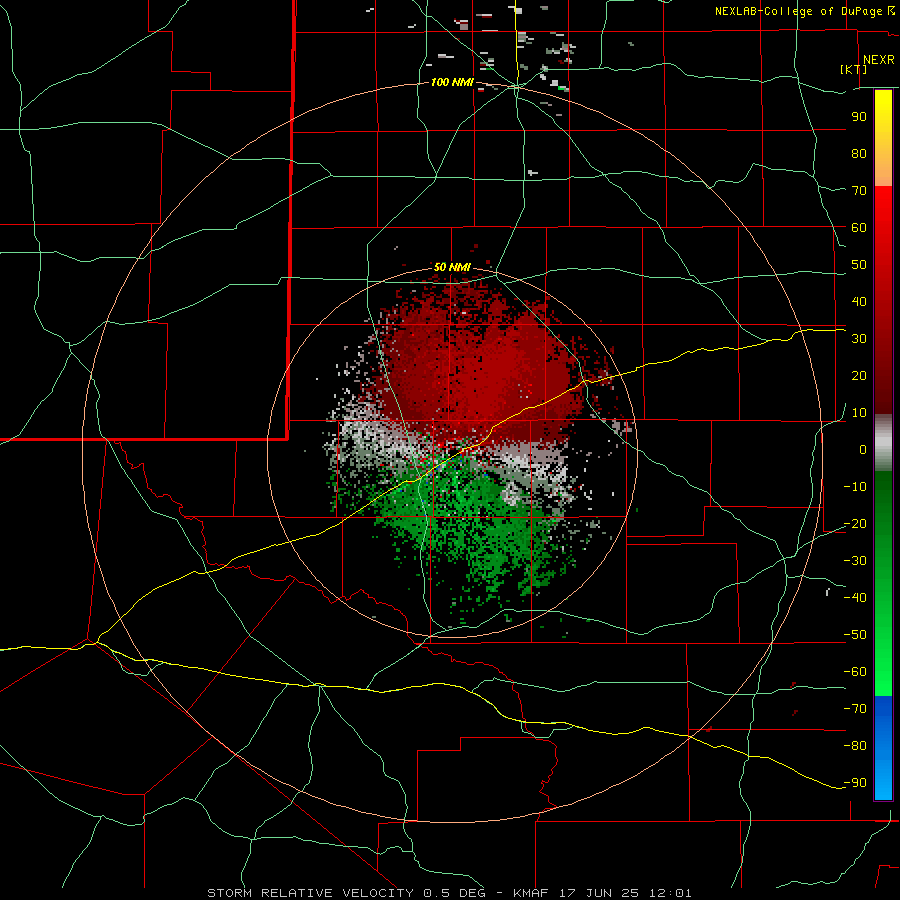Click the "100 NMI" range ring label
Image resolution: width=900 pixels, height=900 pixels.
point(452,83)
